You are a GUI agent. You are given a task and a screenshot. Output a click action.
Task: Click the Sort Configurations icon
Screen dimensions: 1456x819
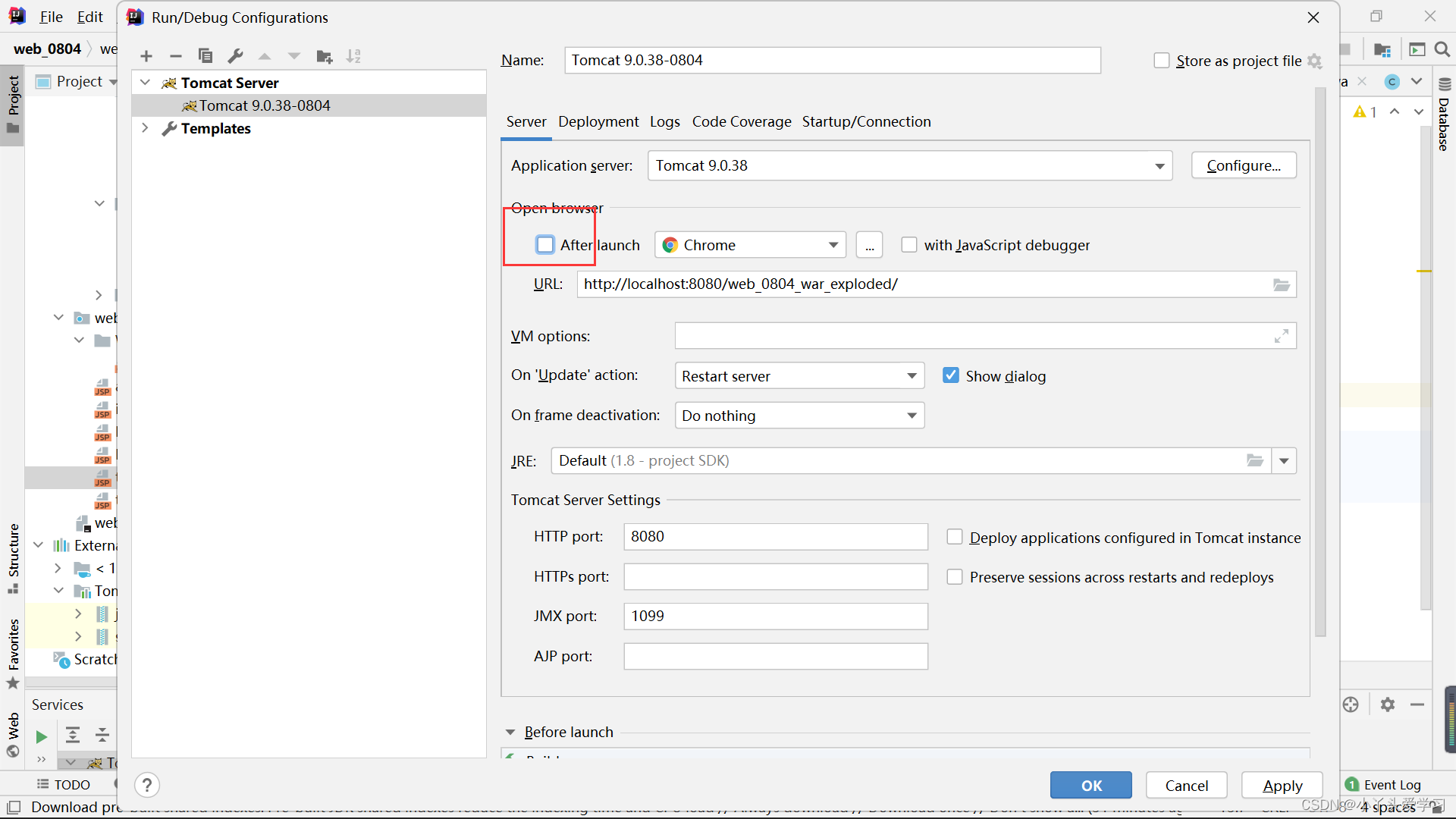click(353, 56)
